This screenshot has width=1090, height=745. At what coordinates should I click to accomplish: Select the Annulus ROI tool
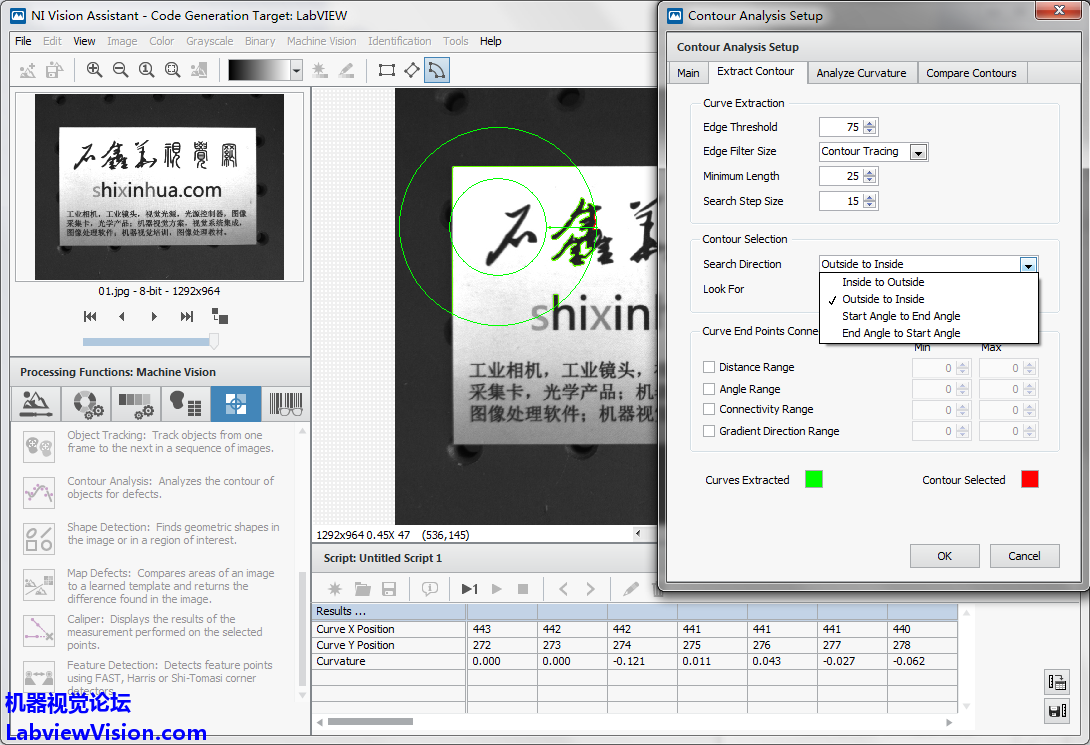click(x=437, y=69)
